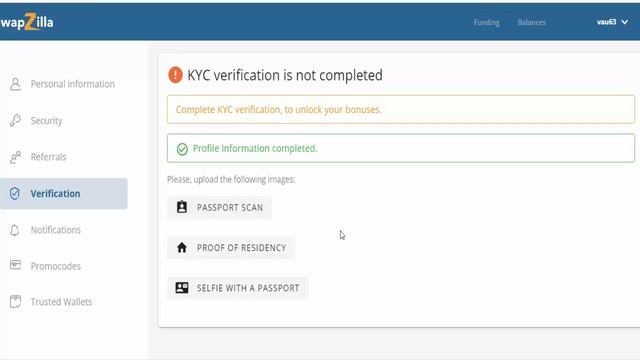
Task: Click the SwapZilla logo
Action: (27, 22)
